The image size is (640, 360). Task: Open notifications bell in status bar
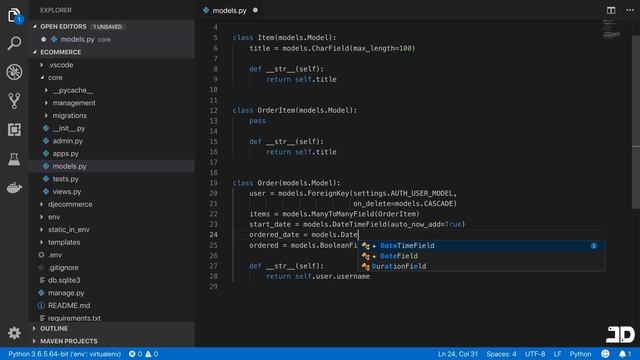pyautogui.click(x=624, y=354)
